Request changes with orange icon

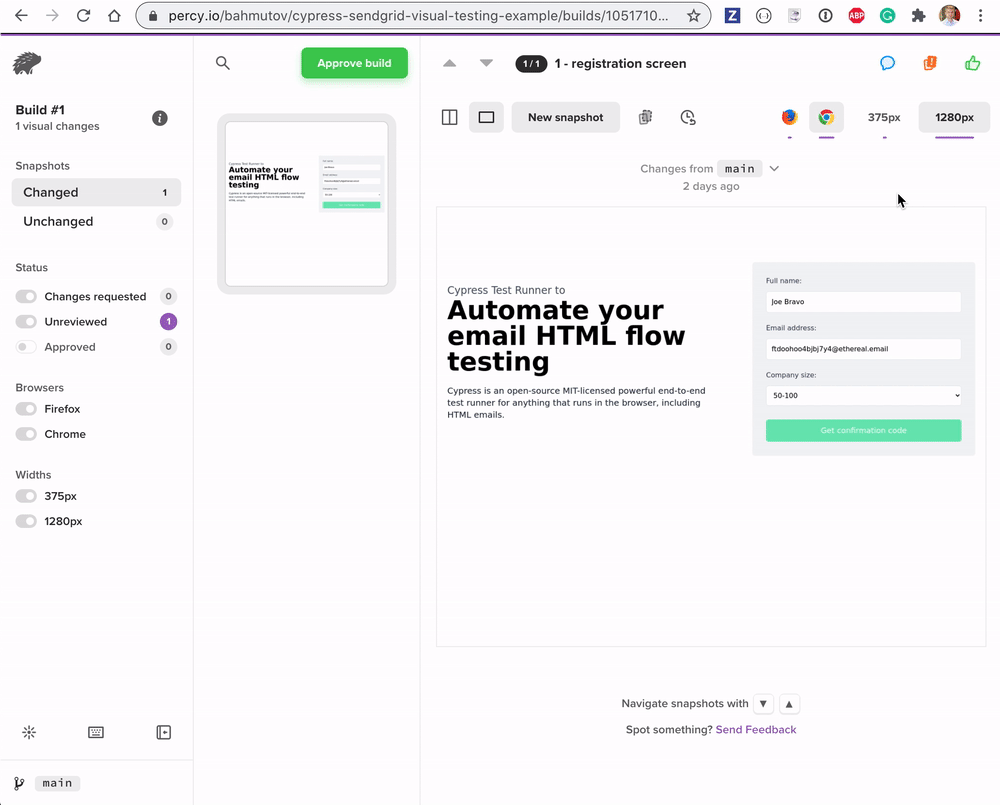930,63
